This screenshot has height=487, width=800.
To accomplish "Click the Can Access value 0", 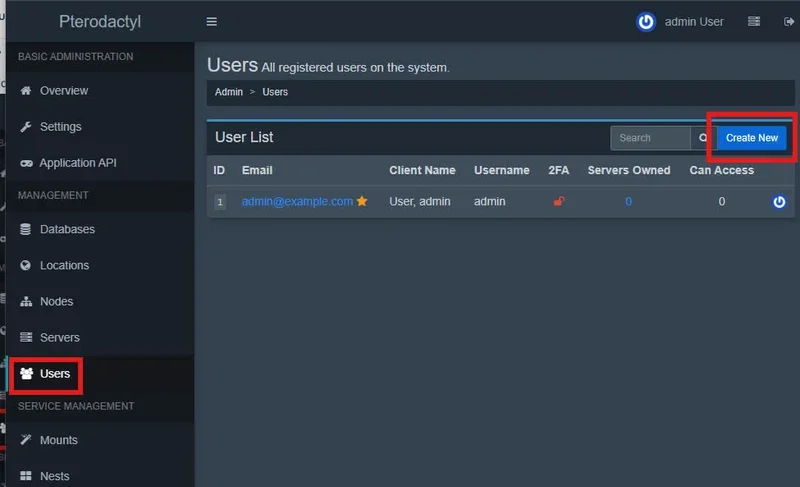I will pyautogui.click(x=721, y=201).
